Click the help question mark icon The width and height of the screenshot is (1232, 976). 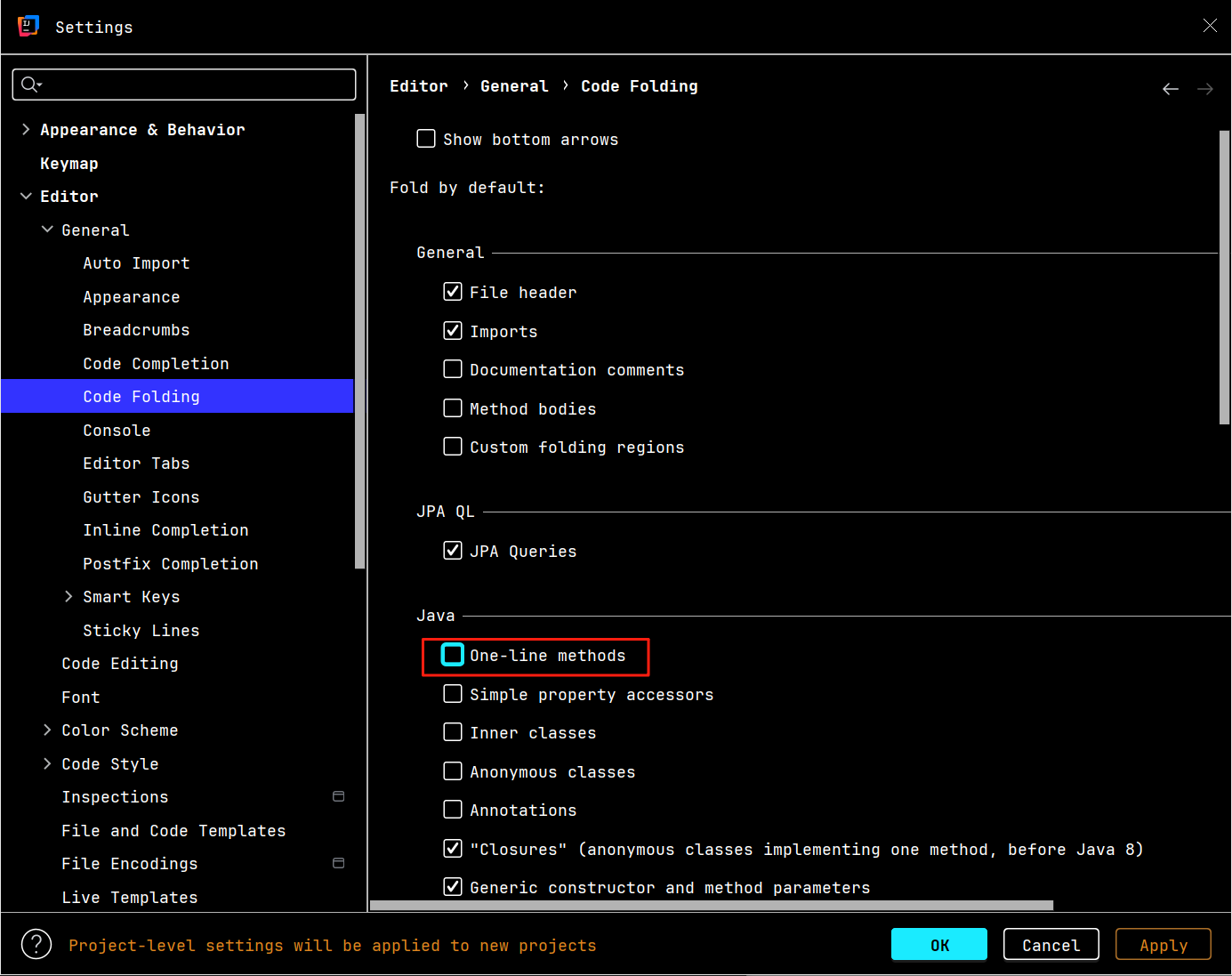tap(36, 944)
